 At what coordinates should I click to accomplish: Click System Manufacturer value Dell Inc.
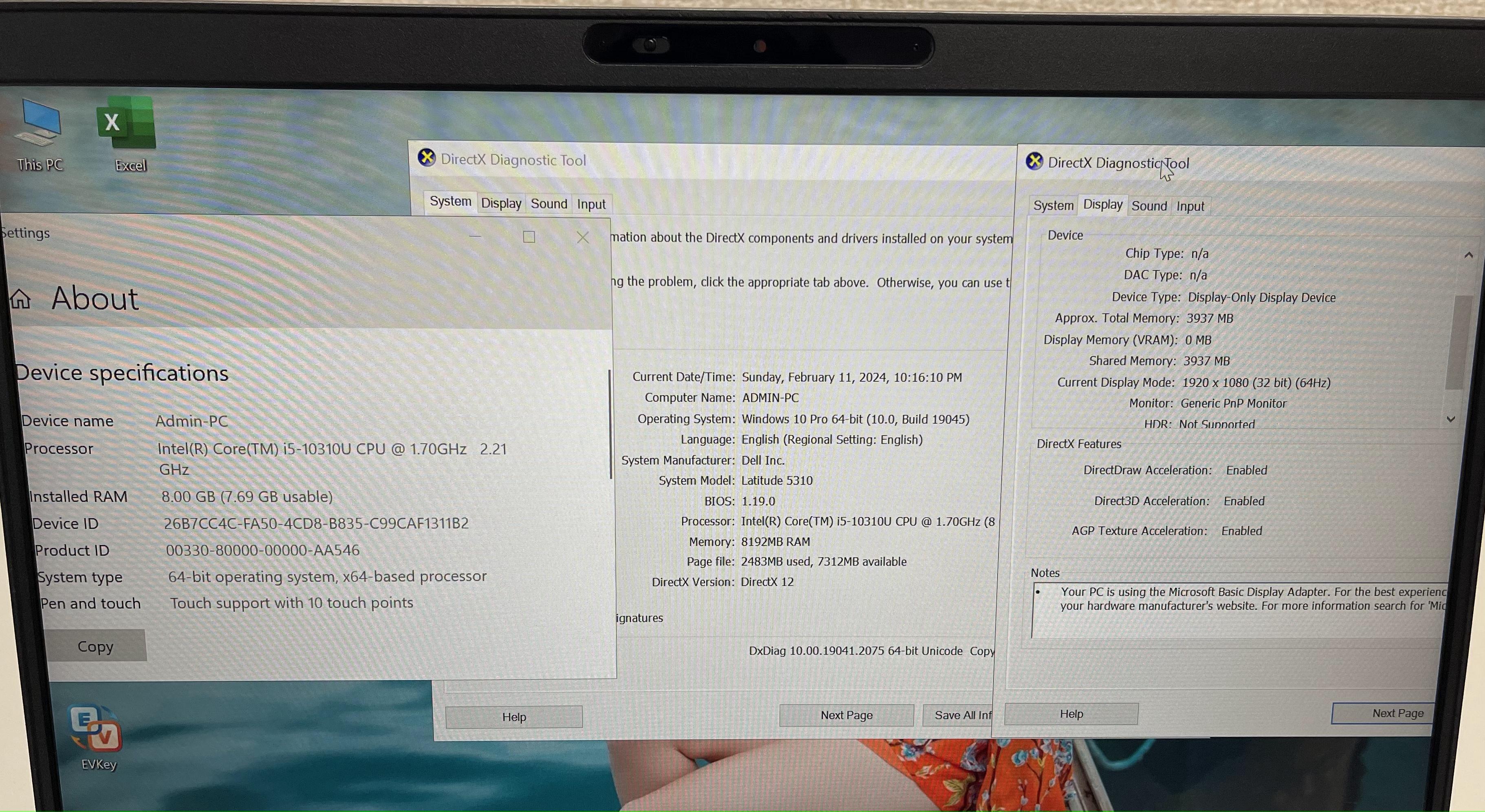point(763,460)
